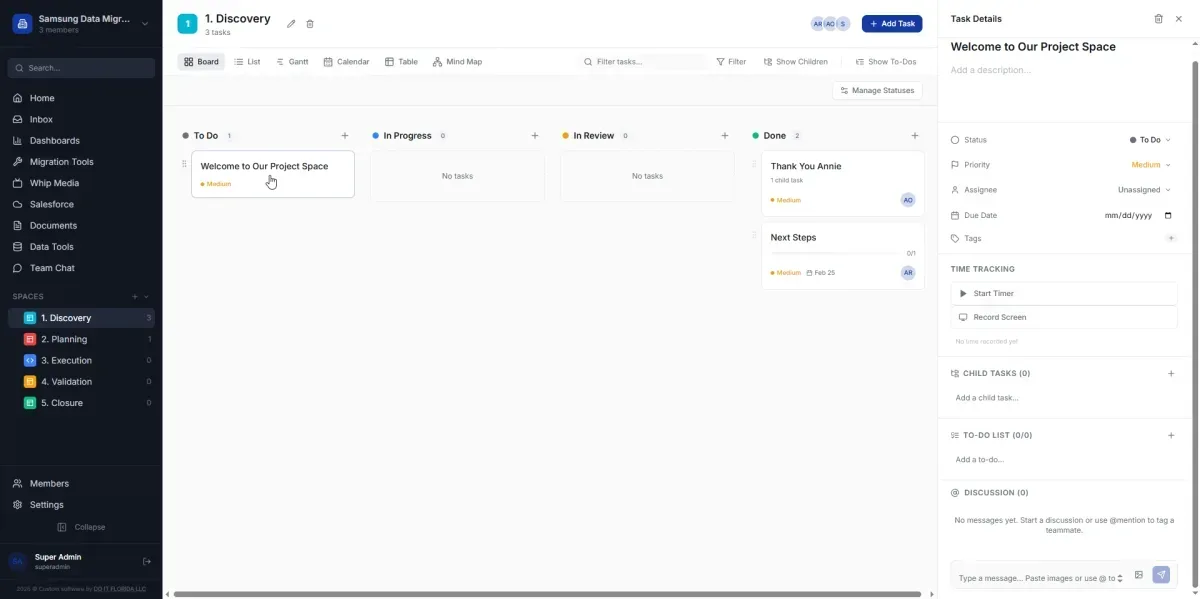Collapse the left sidebar
Image resolution: width=1200 pixels, height=599 pixels.
pos(81,527)
